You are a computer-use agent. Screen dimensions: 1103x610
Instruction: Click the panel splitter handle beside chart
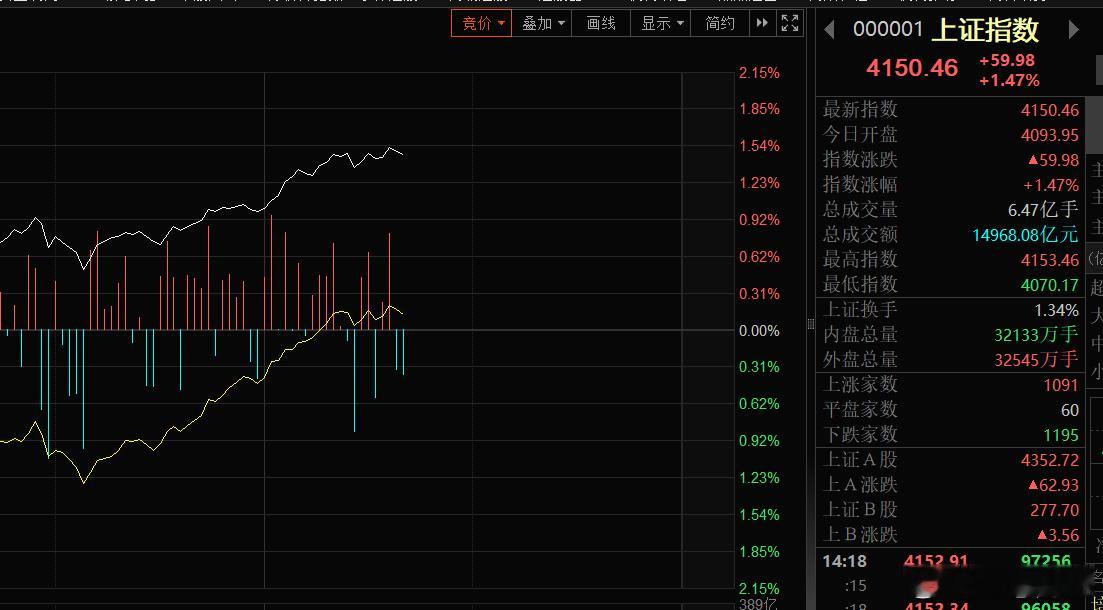[810, 324]
